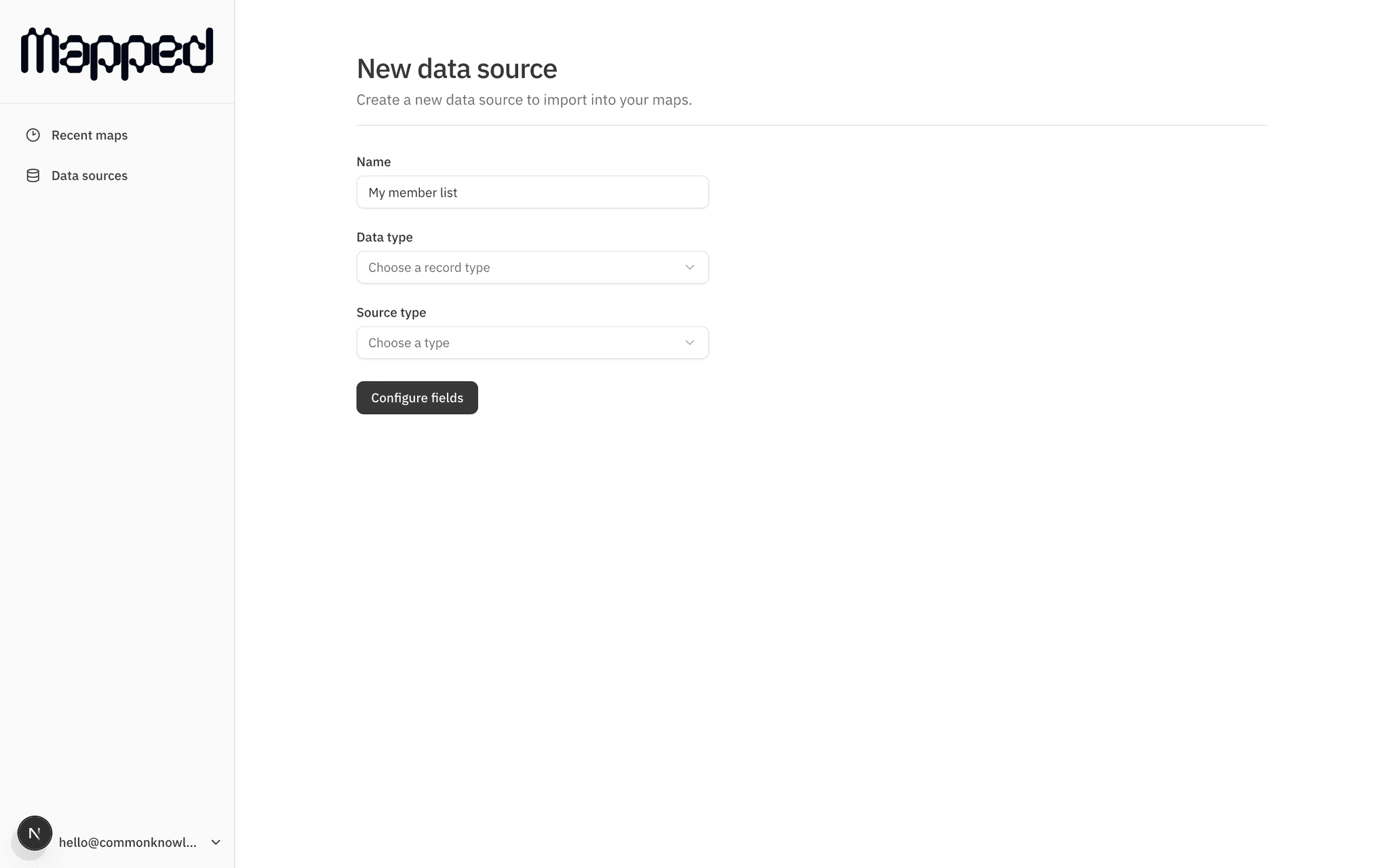The width and height of the screenshot is (1389, 868).
Task: Click the chevron on the Data type dropdown
Action: [x=689, y=267]
